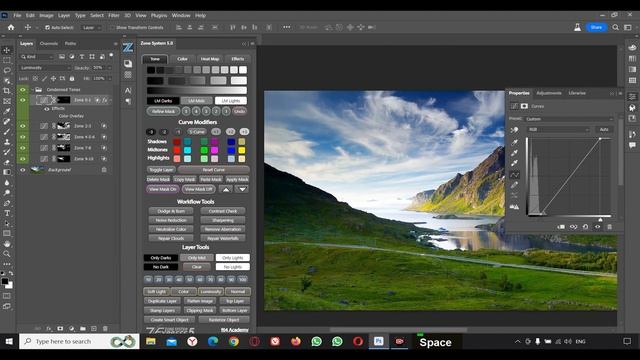
Task: Select the Eraser tool
Action: pyautogui.click(x=7, y=162)
